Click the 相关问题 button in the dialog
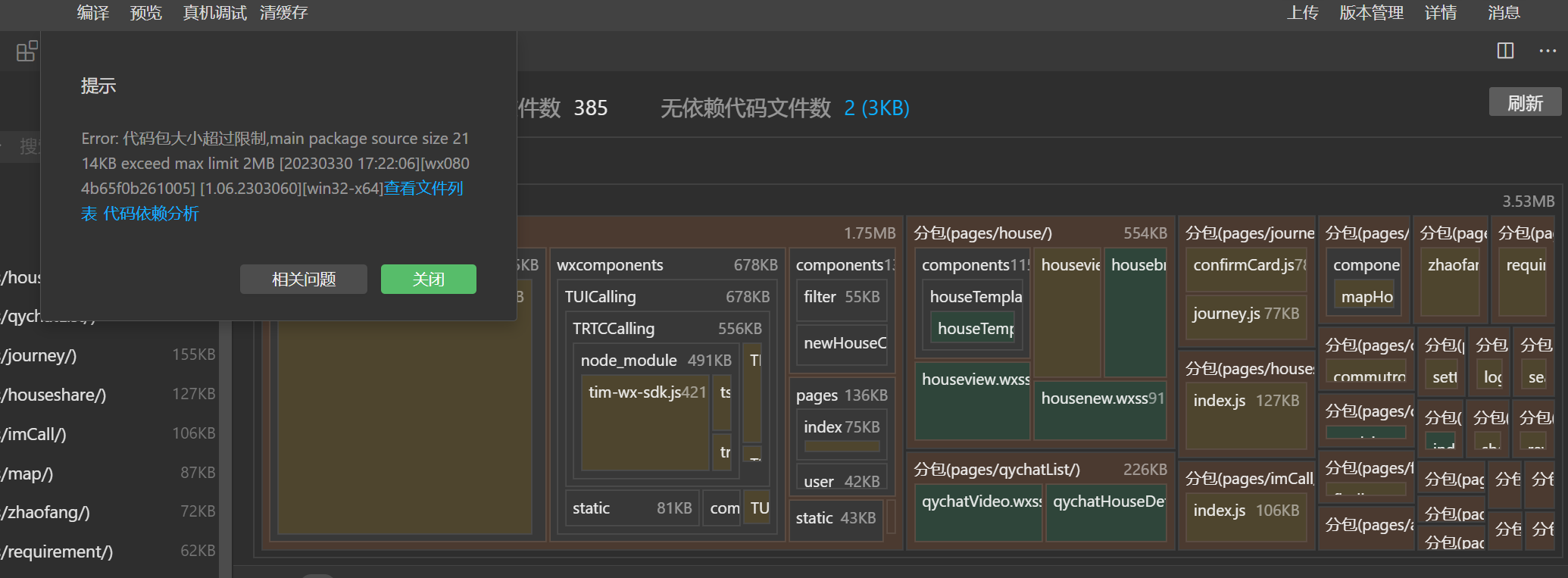 (x=304, y=279)
